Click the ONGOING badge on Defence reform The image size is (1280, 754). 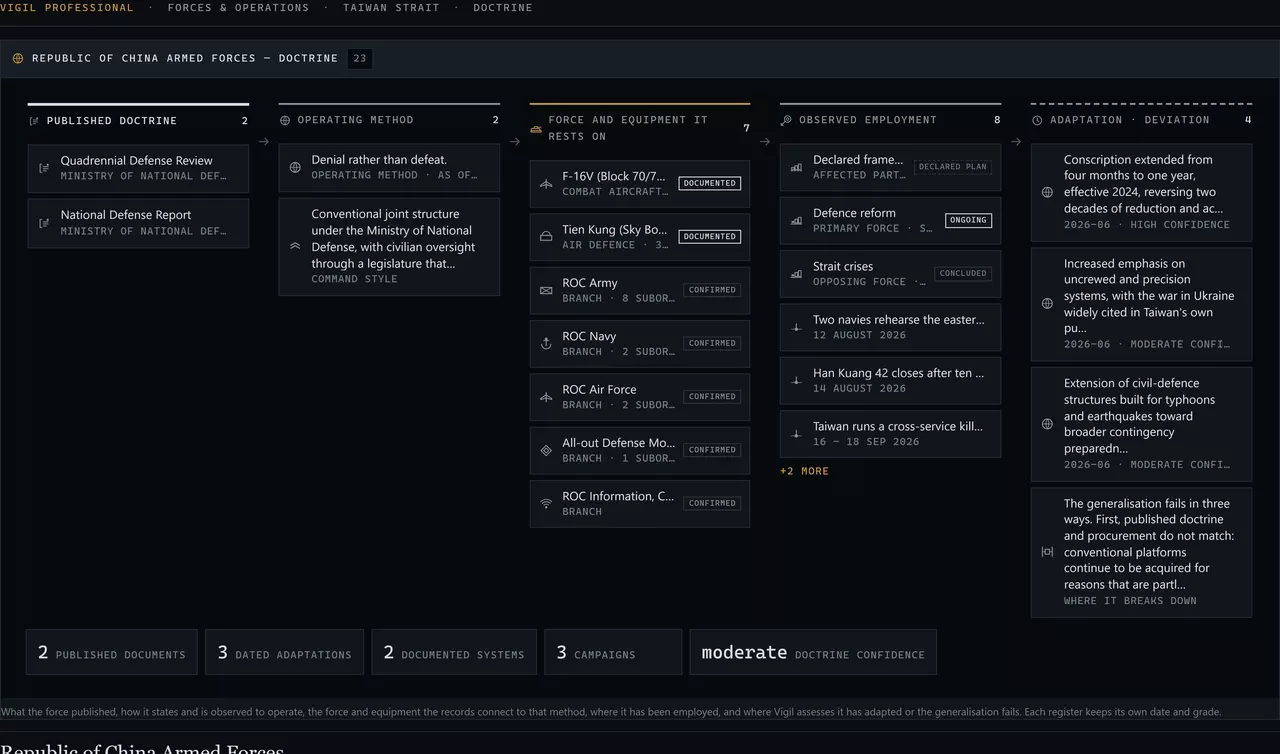(968, 220)
